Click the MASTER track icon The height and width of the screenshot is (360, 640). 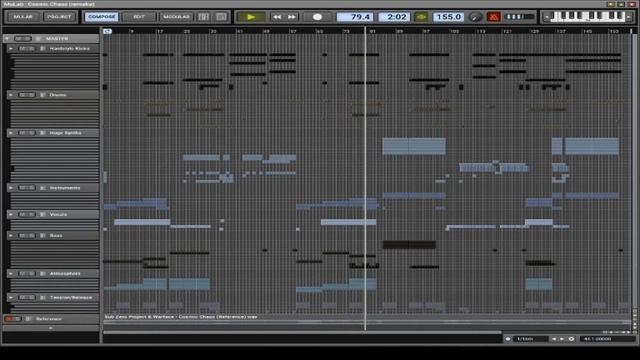coord(38,38)
